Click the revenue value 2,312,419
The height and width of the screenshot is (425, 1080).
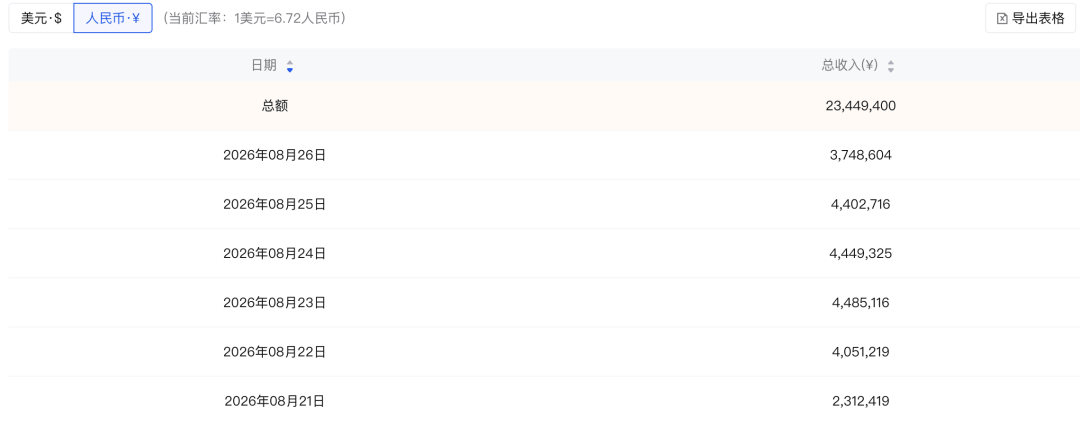[x=860, y=401]
